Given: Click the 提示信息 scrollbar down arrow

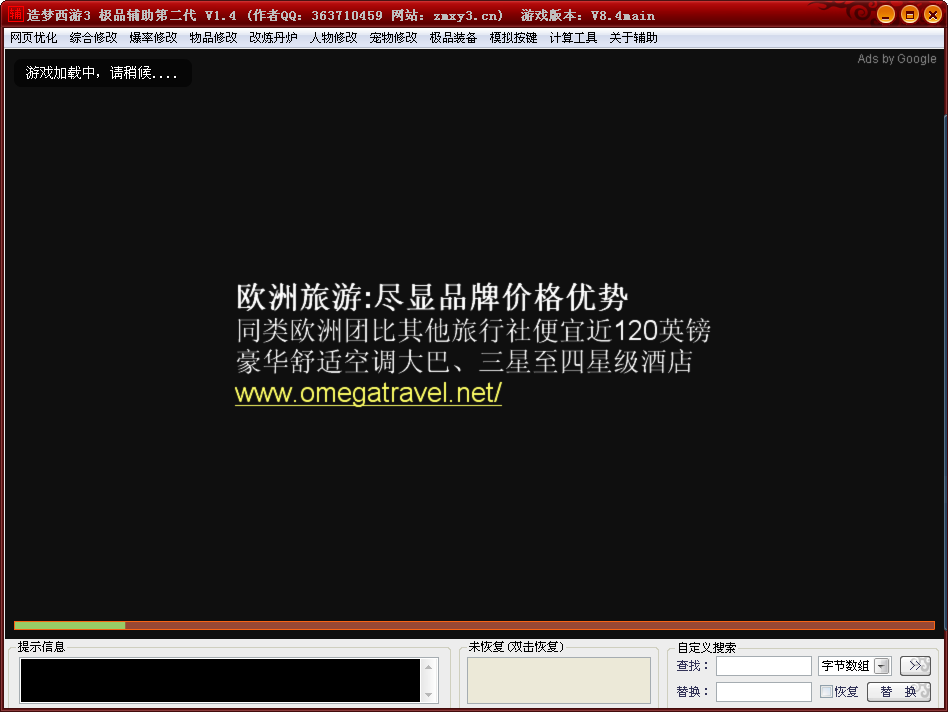Looking at the screenshot, I should point(429,695).
